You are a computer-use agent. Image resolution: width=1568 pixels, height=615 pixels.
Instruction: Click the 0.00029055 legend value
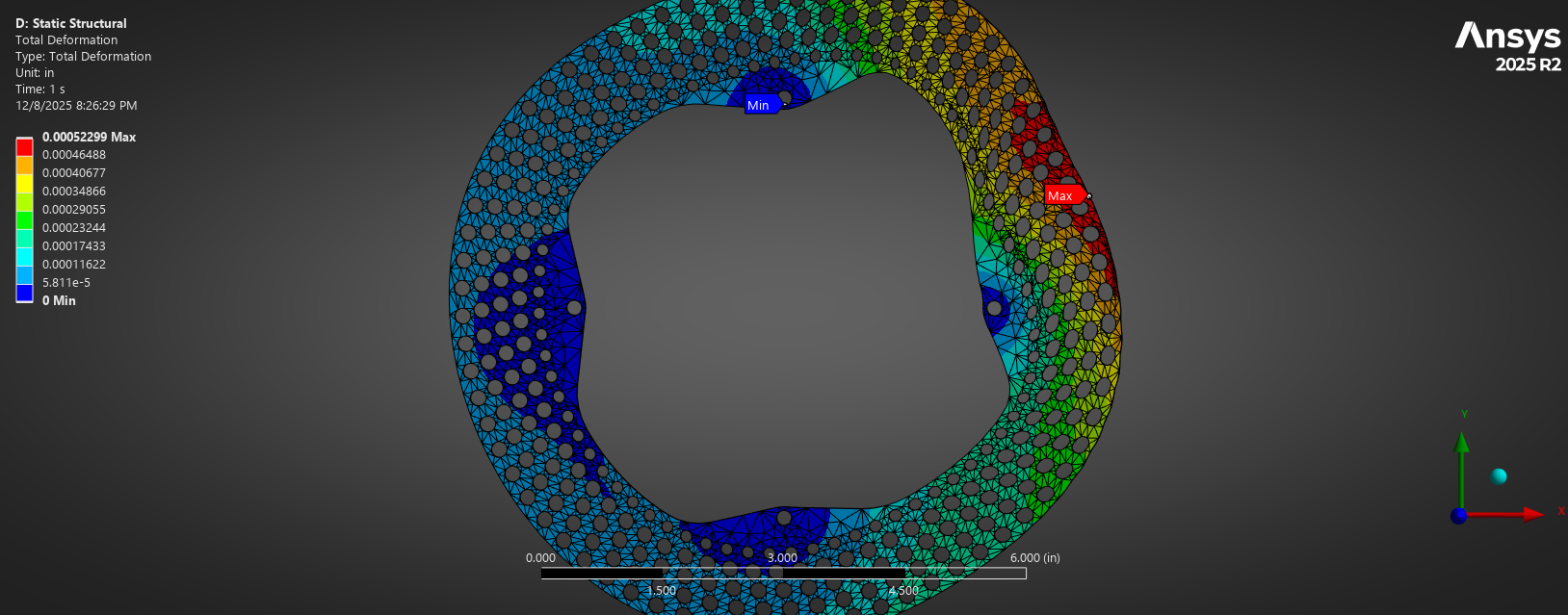click(74, 209)
